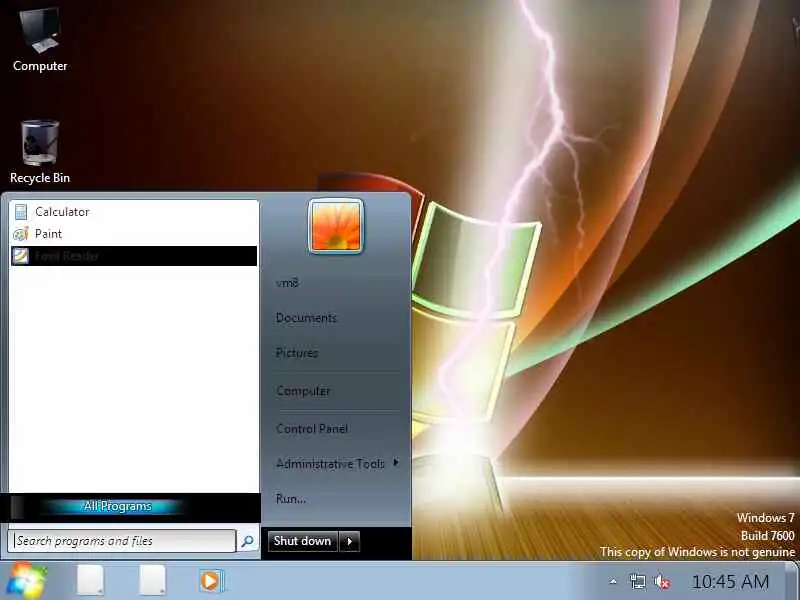Click the Shut down button
This screenshot has width=800, height=600.
click(303, 541)
